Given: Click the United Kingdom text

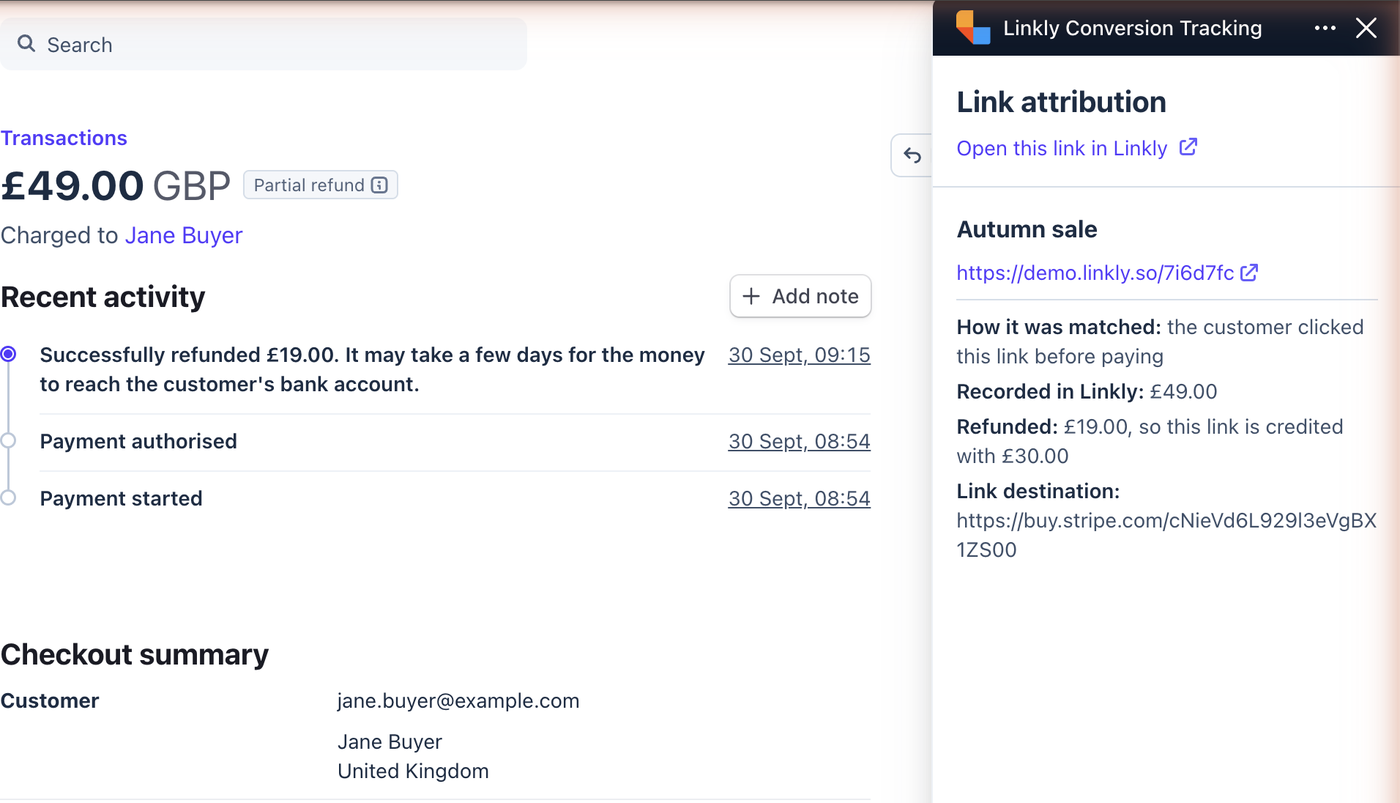Looking at the screenshot, I should pos(413,771).
